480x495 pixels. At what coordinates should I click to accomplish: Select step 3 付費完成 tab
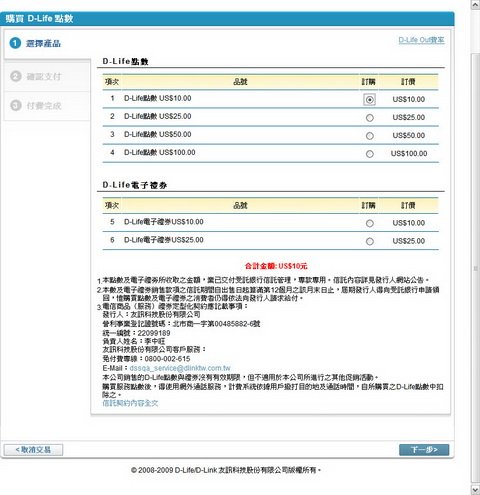(47, 106)
